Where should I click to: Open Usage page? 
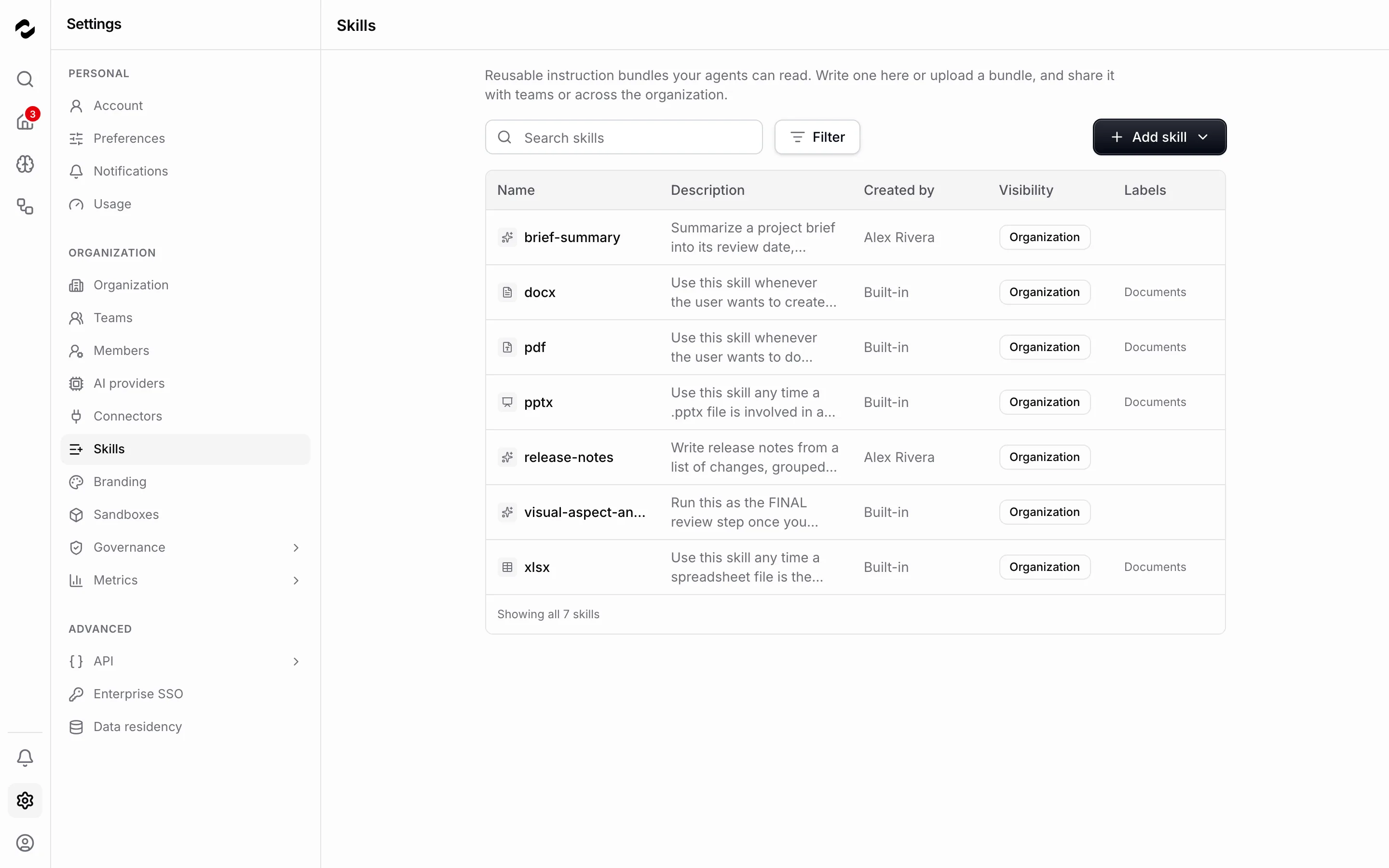185,204
